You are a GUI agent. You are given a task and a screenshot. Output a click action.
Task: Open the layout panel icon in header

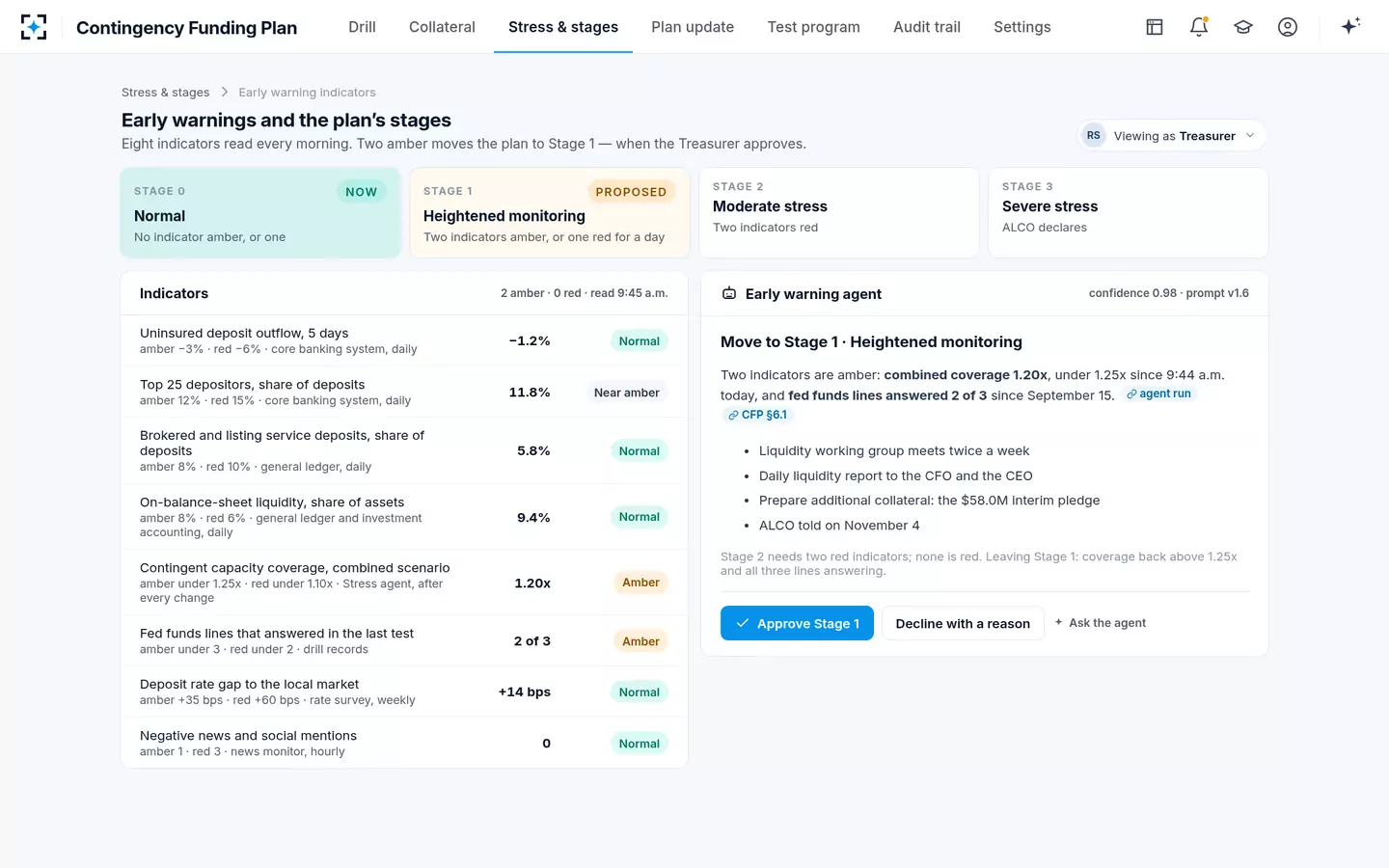pos(1155,27)
